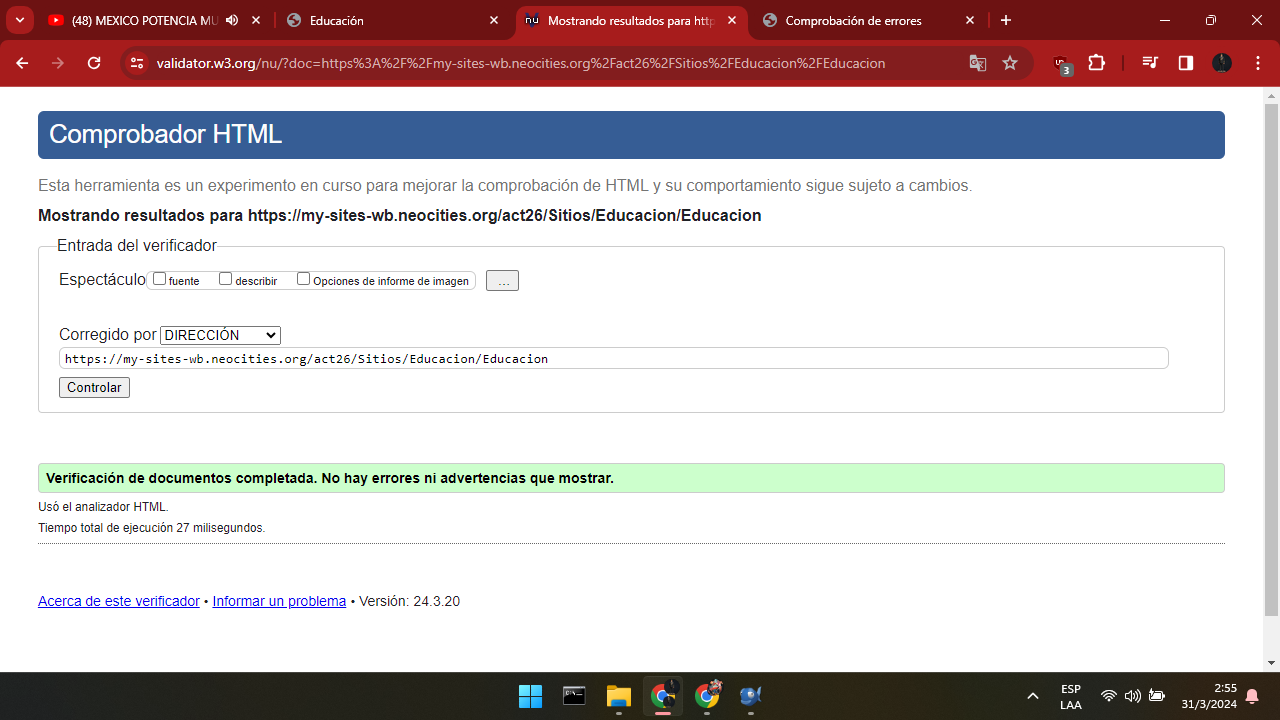Open the volume speaker icon in tray
Screen dimensions: 1280x720
tap(1132, 696)
